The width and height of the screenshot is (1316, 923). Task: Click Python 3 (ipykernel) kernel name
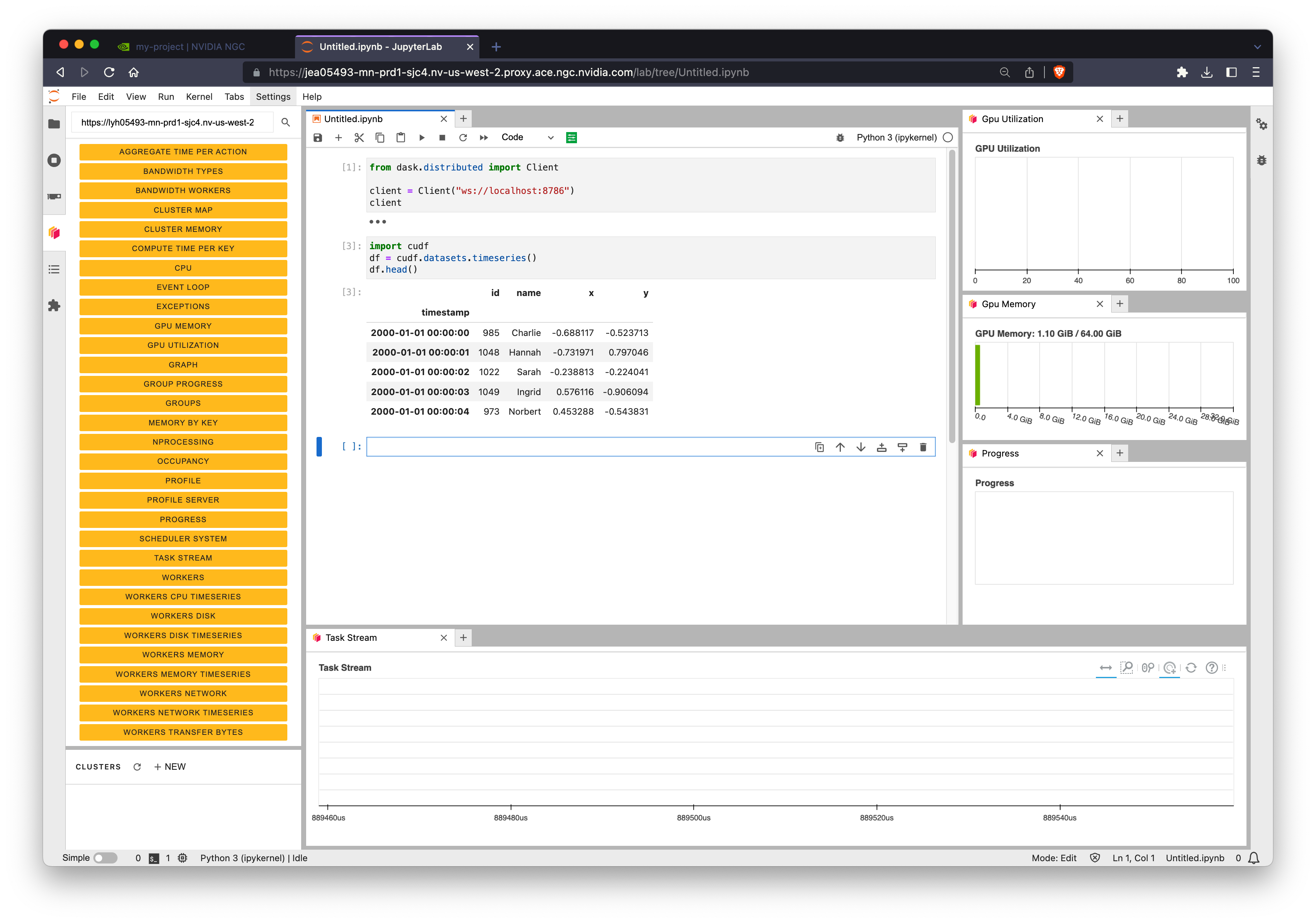tap(897, 137)
